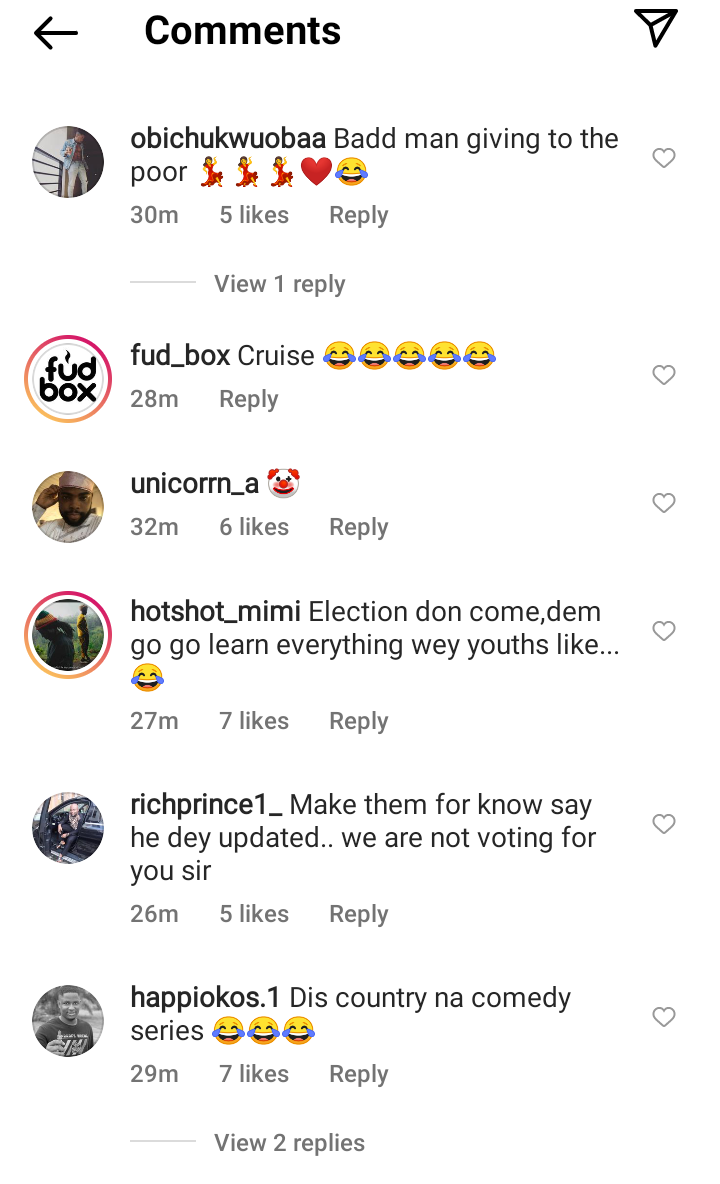Tap the heart on unicorrn_a's comment
The width and height of the screenshot is (720, 1184).
(x=664, y=503)
